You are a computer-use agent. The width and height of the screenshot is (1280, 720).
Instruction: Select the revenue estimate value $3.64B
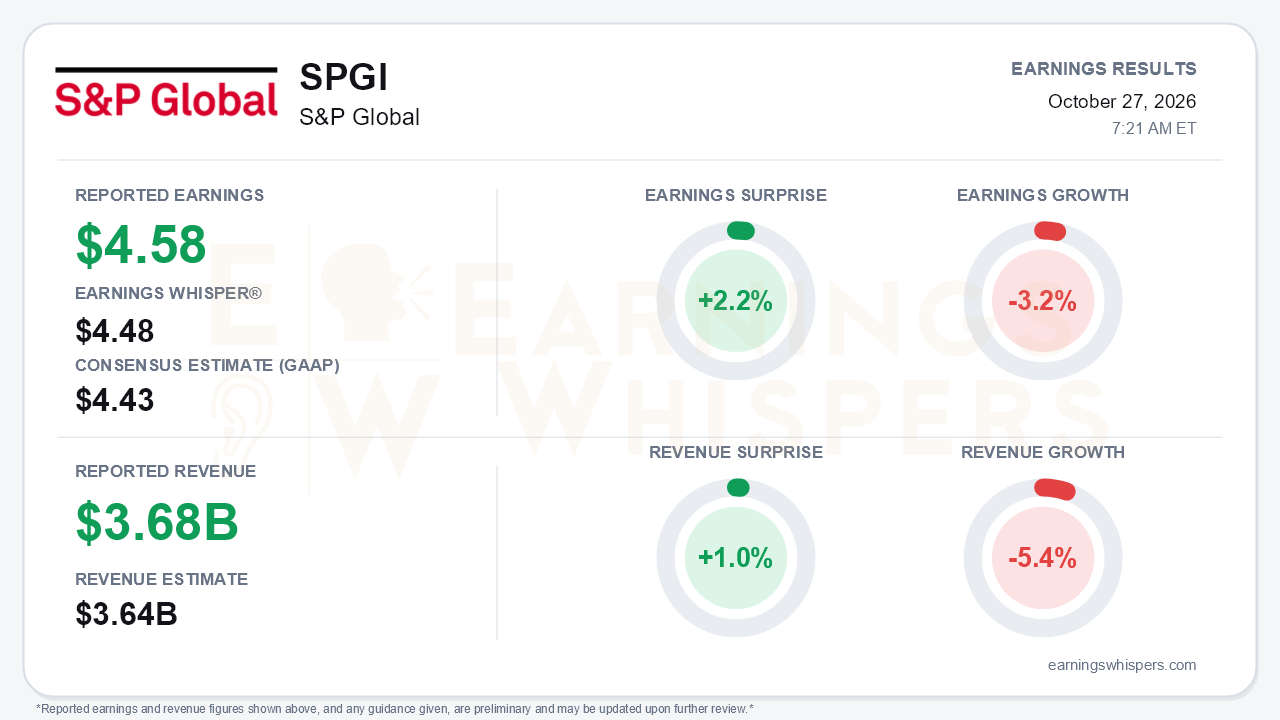[127, 614]
